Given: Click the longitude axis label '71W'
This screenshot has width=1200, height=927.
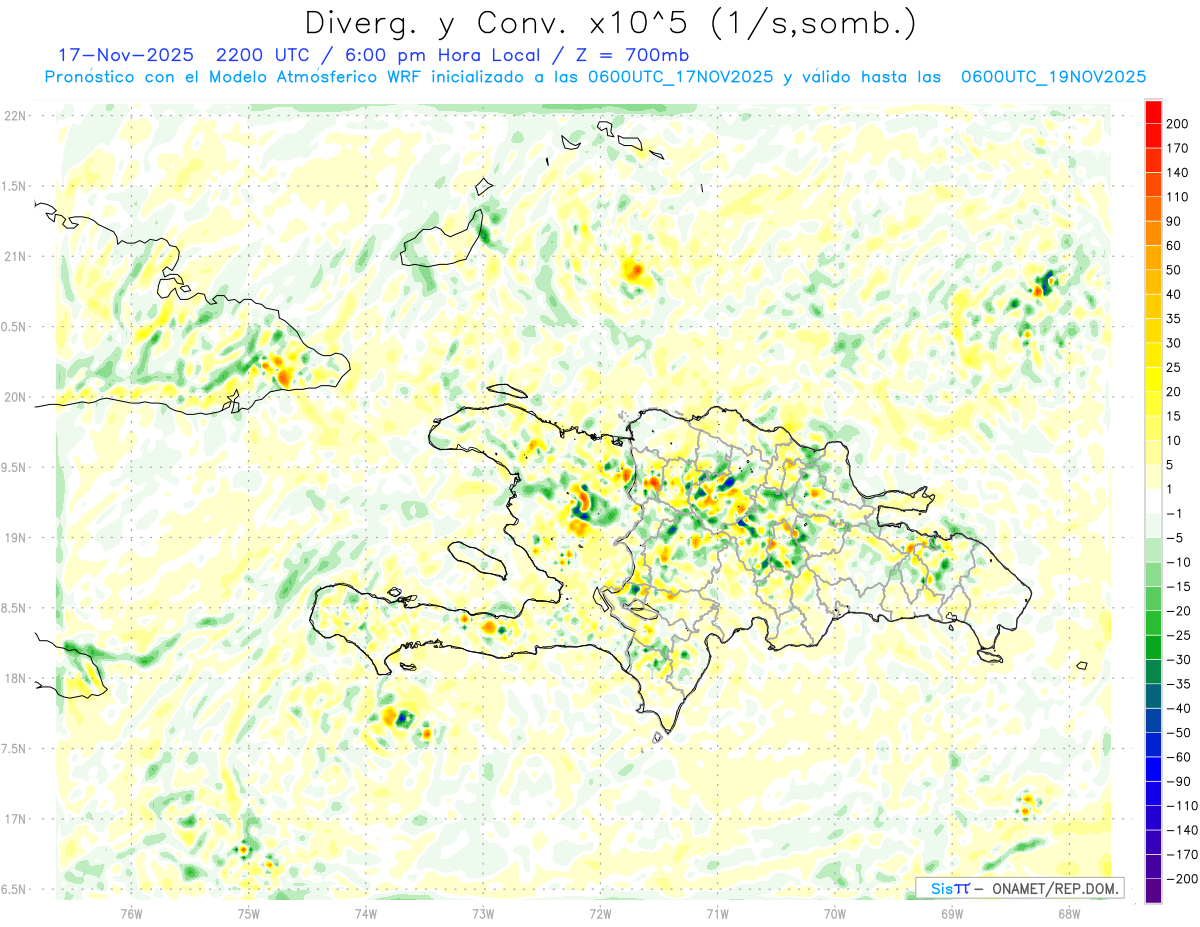Looking at the screenshot, I should point(717,913).
